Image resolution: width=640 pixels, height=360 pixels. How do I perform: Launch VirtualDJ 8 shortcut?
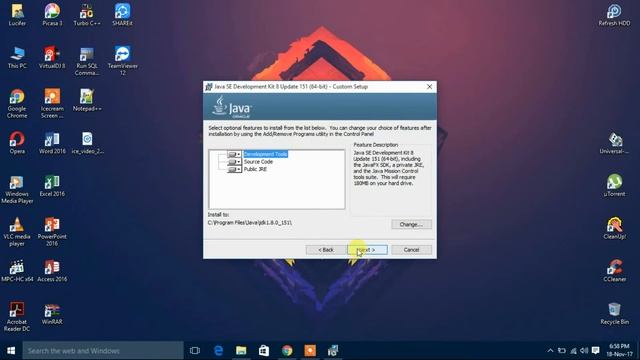pos(52,58)
